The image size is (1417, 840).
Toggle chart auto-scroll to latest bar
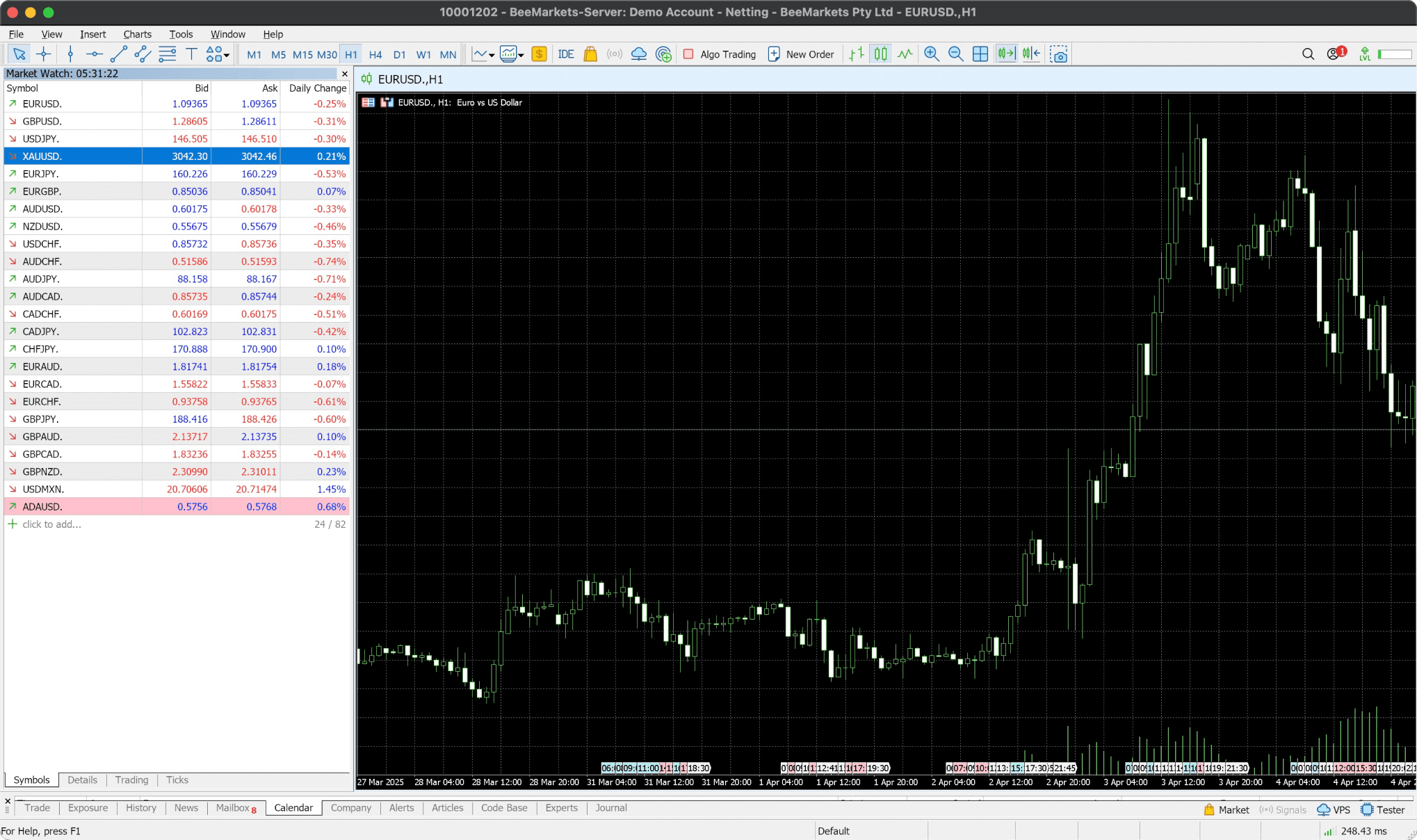1006,54
